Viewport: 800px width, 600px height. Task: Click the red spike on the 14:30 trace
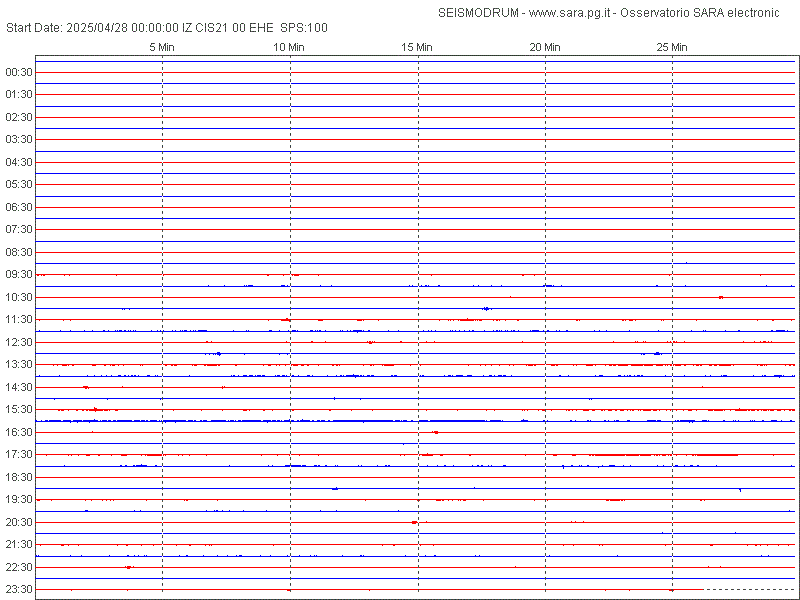tap(86, 387)
